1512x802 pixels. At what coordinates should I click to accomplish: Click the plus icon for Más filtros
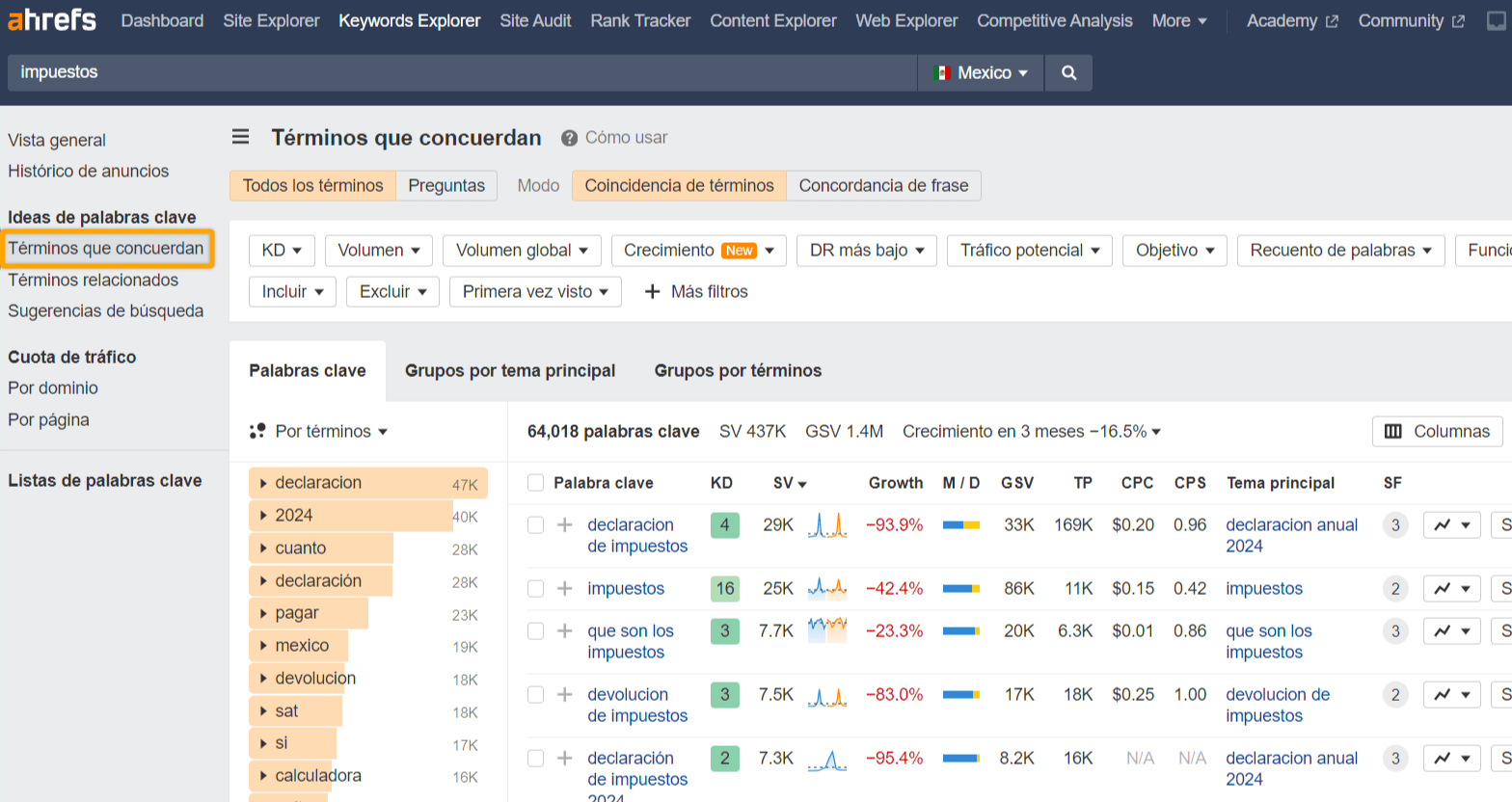point(652,291)
